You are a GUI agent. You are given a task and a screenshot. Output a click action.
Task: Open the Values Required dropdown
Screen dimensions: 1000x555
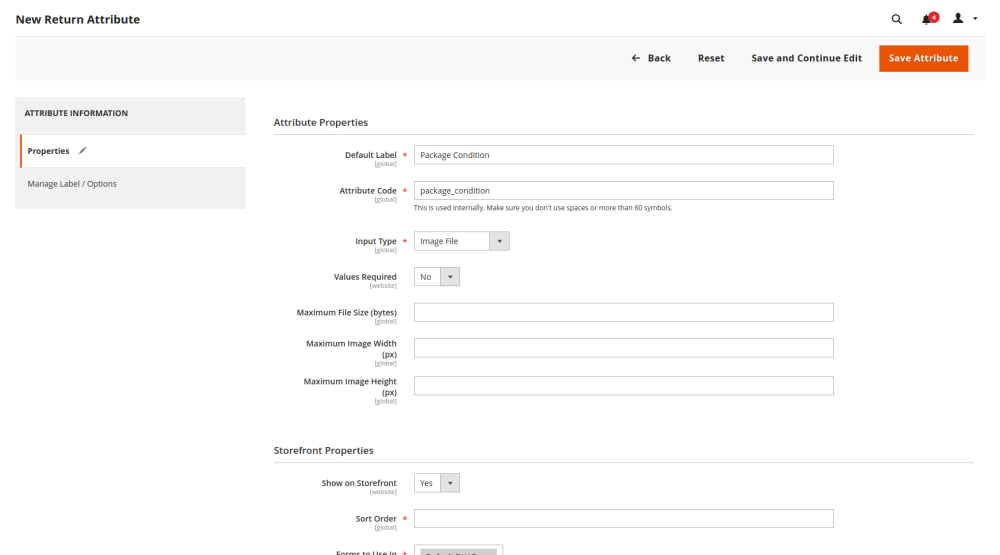point(437,277)
